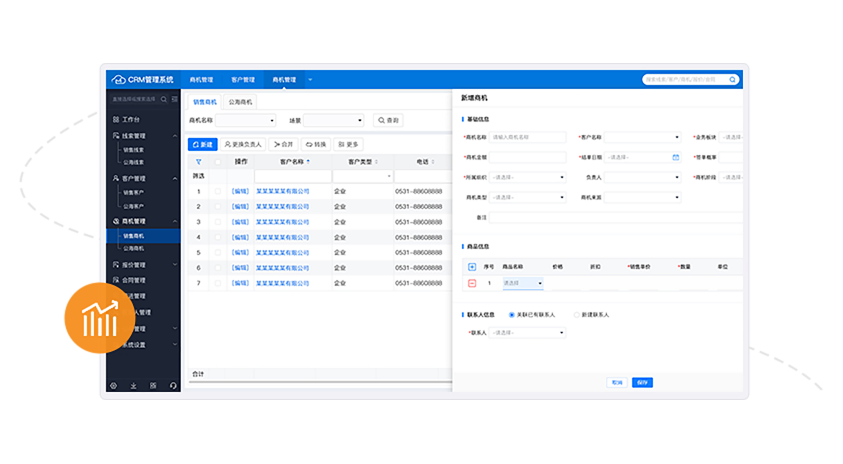Select the 关联已有联系人 radio button
The image size is (843, 464).
[513, 314]
